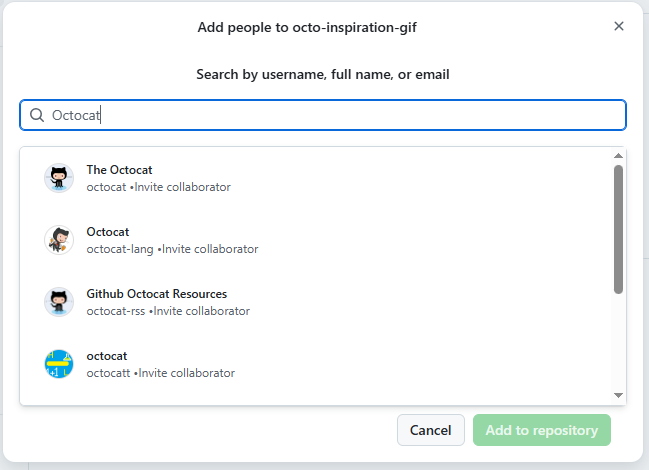Click the scrollbar down arrow
The width and height of the screenshot is (649, 470).
[618, 396]
